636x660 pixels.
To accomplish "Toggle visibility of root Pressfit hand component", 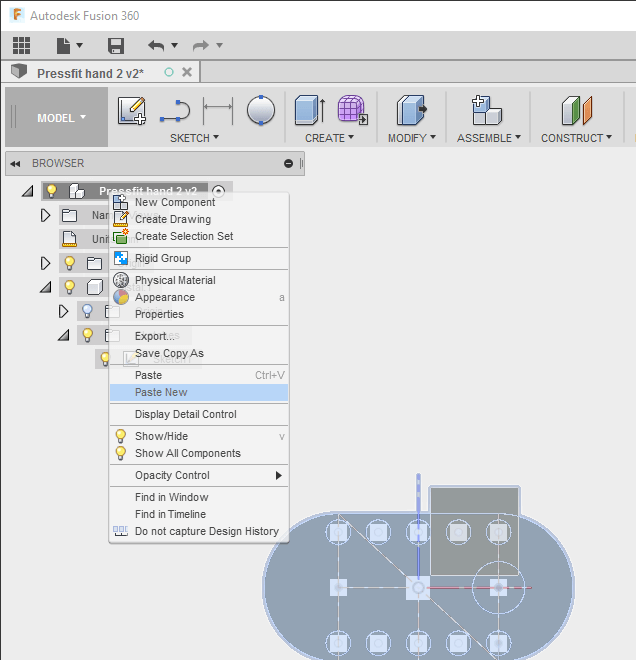I will coord(51,191).
